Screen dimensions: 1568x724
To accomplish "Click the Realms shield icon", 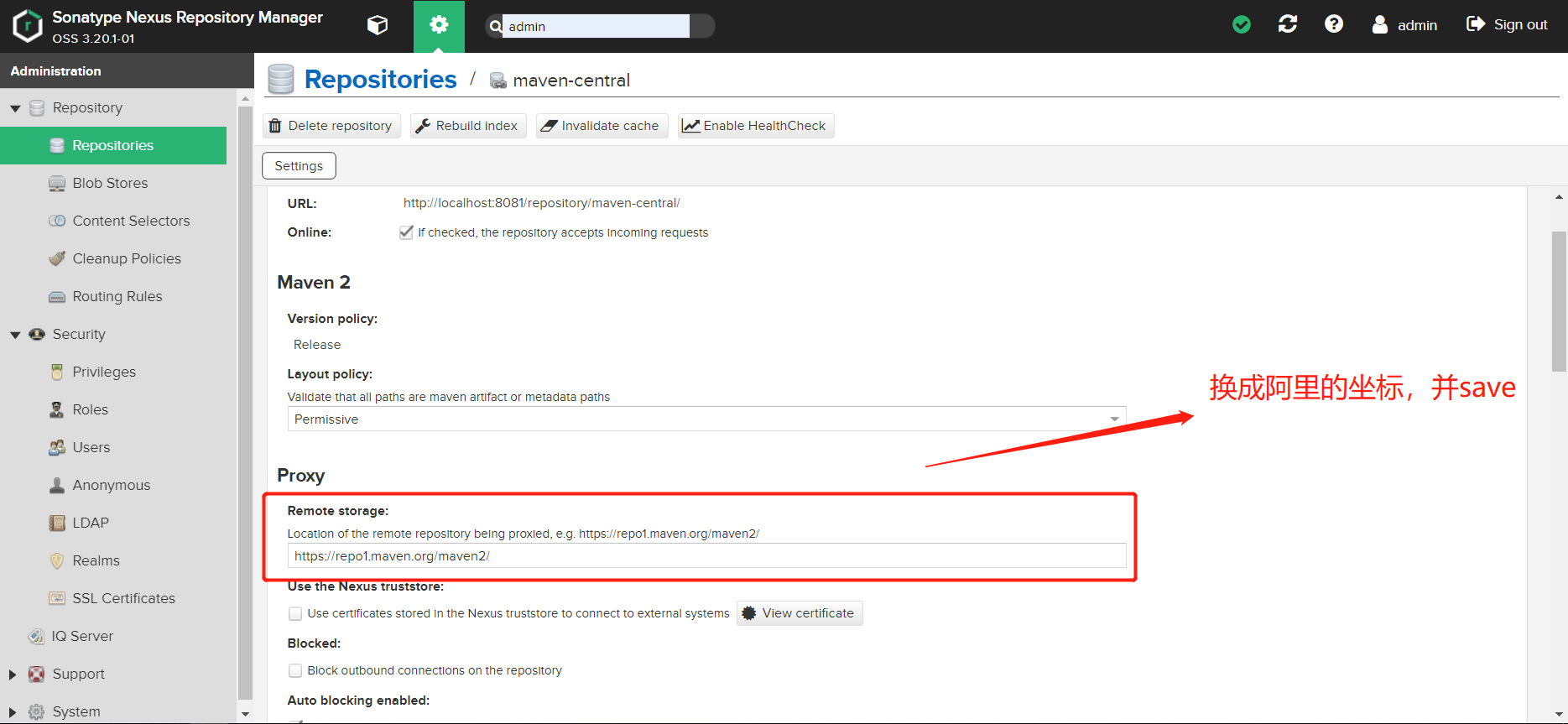I will [57, 560].
